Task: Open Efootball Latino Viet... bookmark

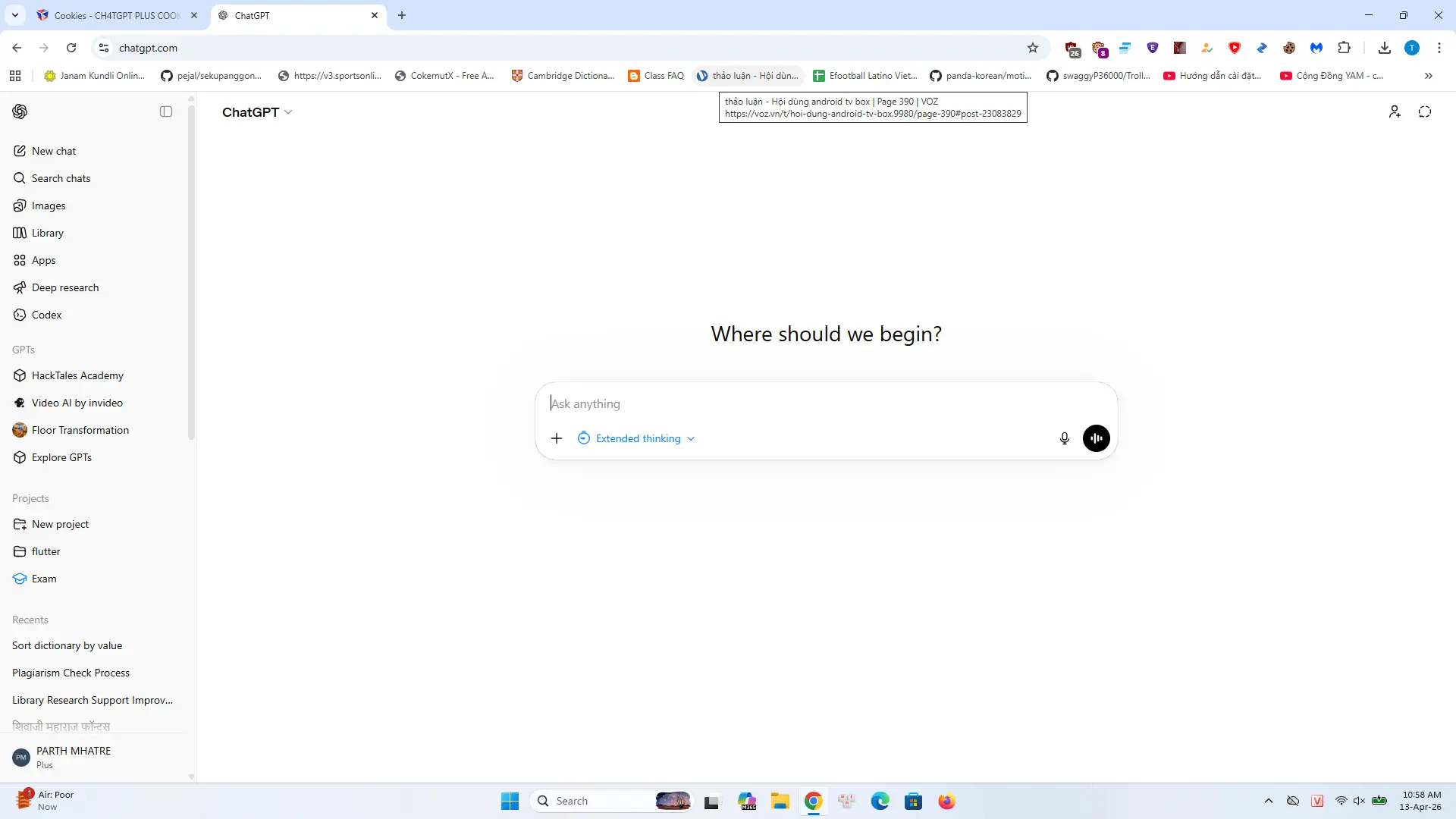Action: tap(865, 76)
